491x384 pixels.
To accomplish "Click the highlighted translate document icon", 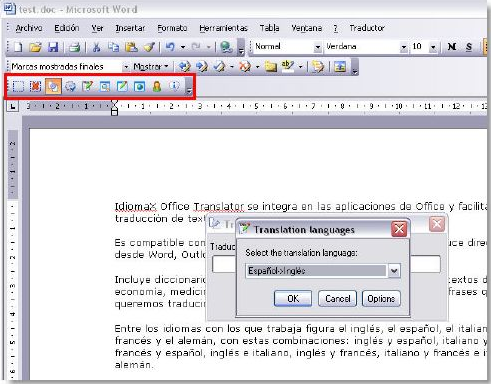I will [53, 87].
